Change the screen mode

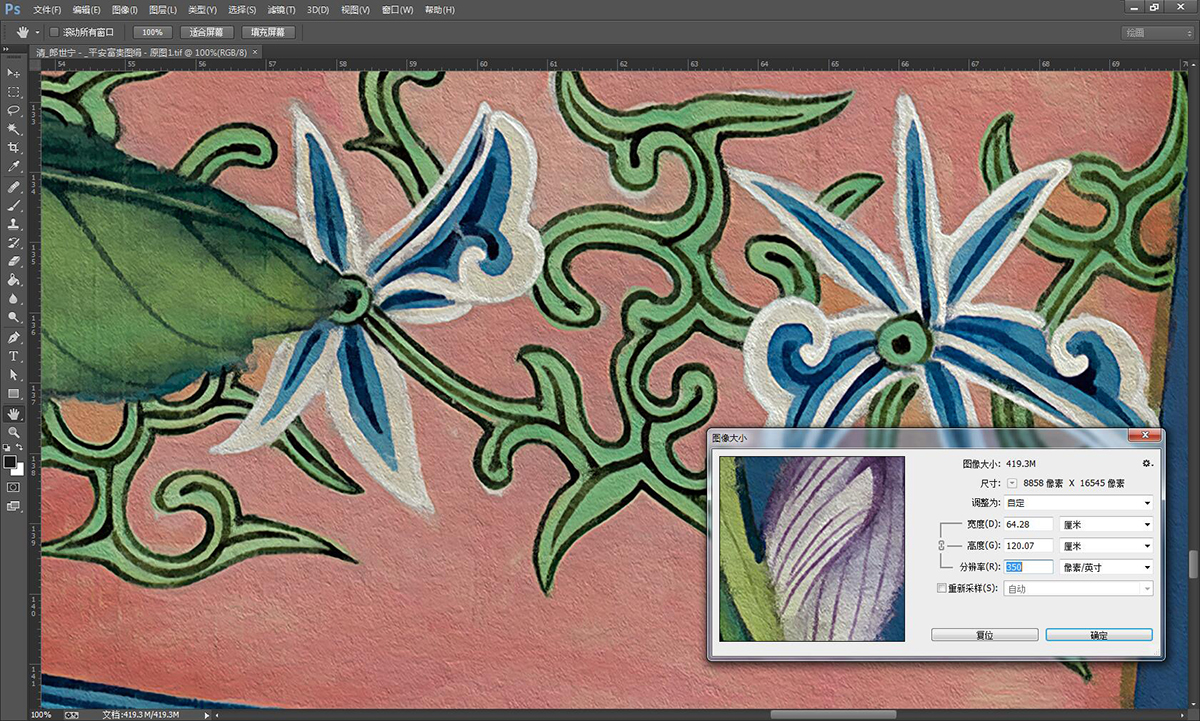click(14, 506)
